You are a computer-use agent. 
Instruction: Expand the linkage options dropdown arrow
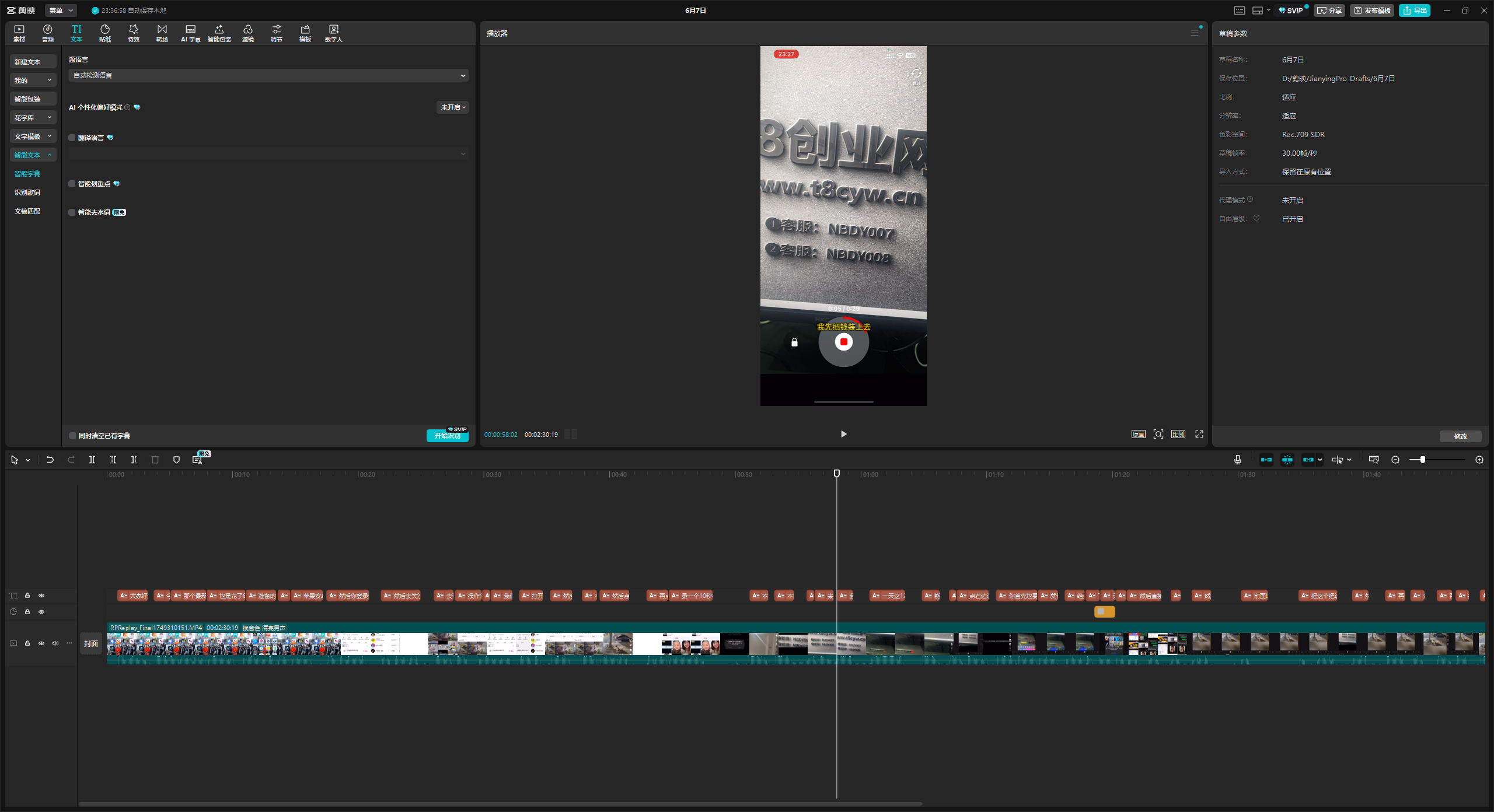click(x=1320, y=460)
